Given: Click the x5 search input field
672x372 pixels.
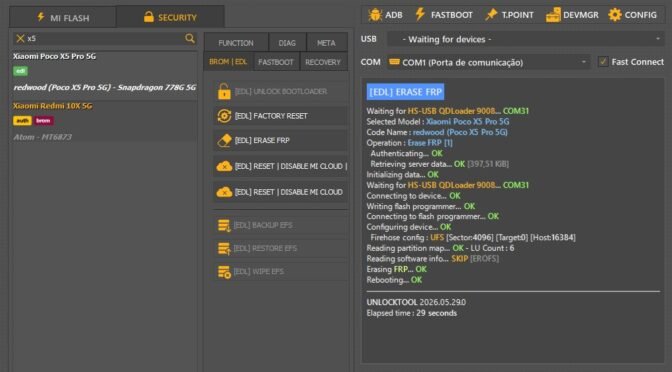Looking at the screenshot, I should click(x=104, y=39).
